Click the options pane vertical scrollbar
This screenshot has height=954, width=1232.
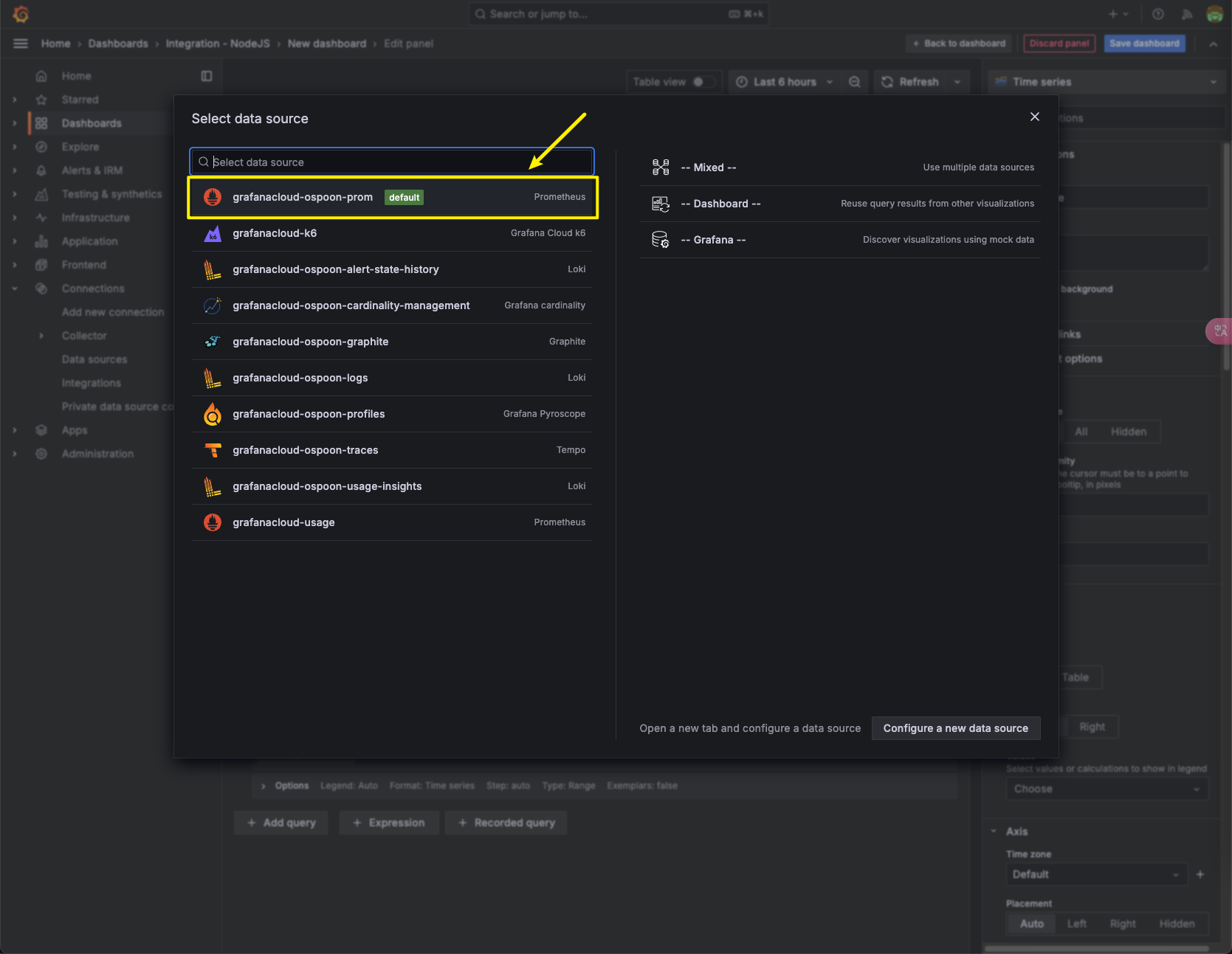1227,258
